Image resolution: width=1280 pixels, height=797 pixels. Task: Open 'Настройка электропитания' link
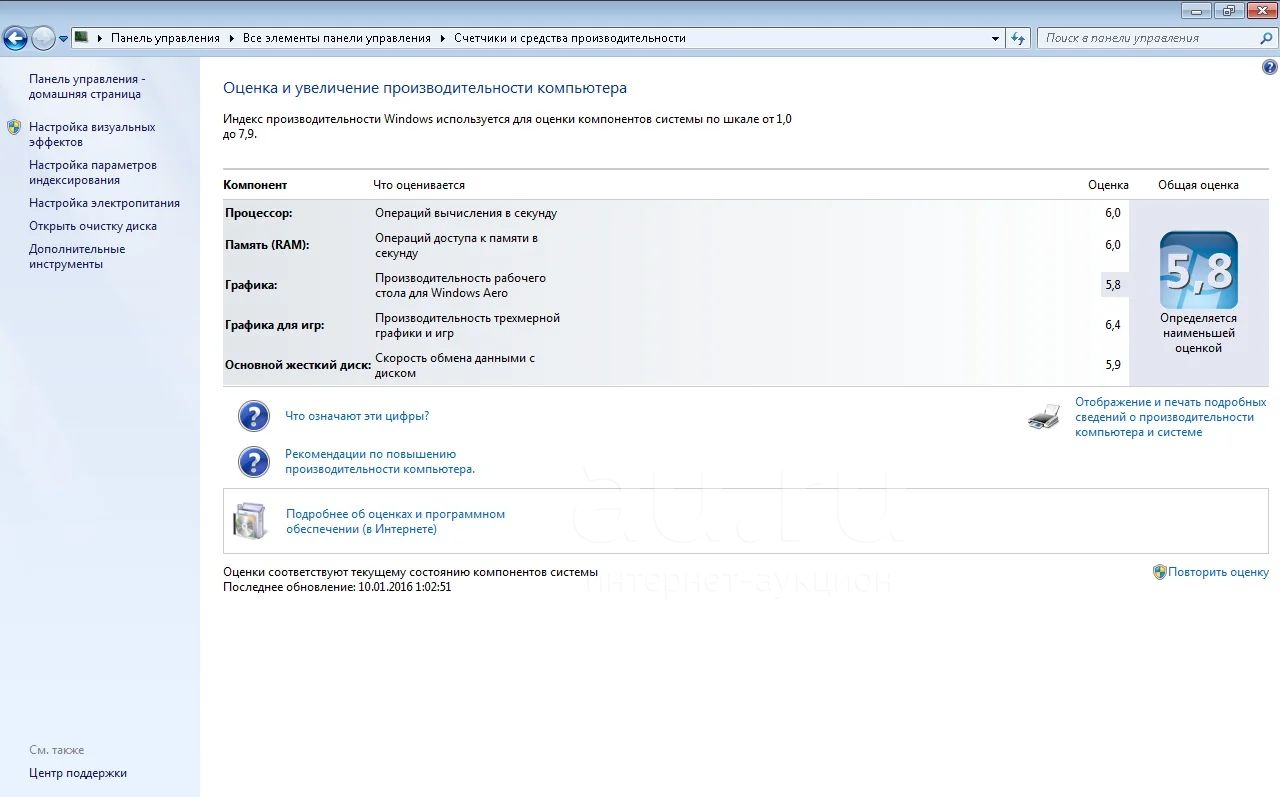coord(104,203)
